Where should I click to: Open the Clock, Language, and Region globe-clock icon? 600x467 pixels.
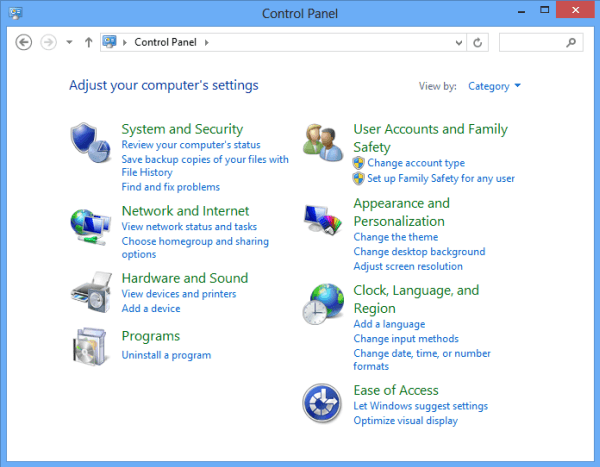[323, 304]
